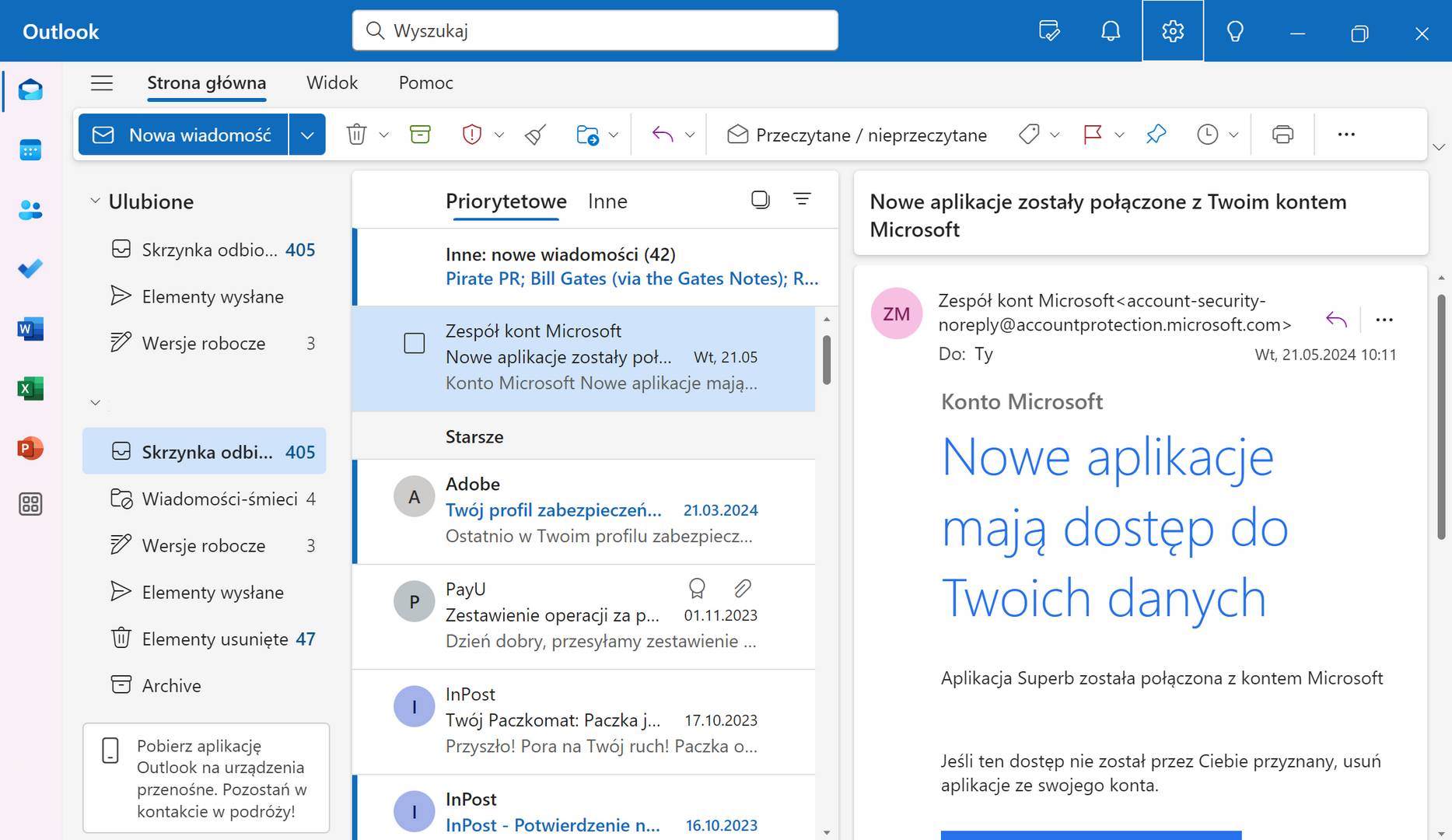Click the Nowa wiadomość button
Screen dimensions: 1452x840
pyautogui.click(x=184, y=135)
